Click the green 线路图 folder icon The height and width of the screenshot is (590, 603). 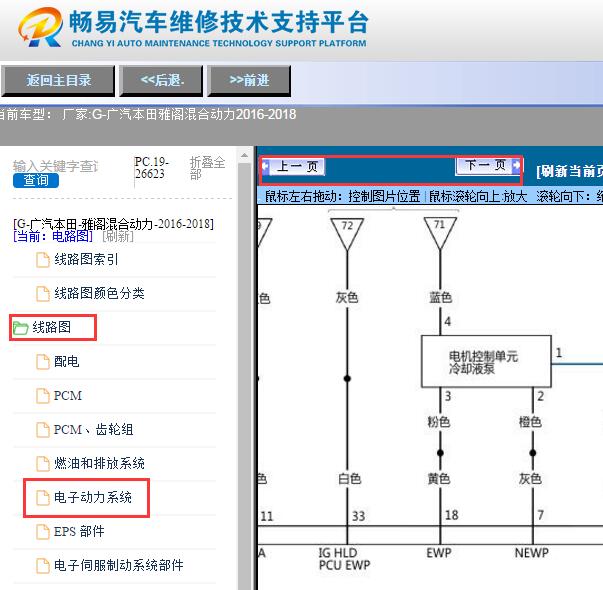20,328
